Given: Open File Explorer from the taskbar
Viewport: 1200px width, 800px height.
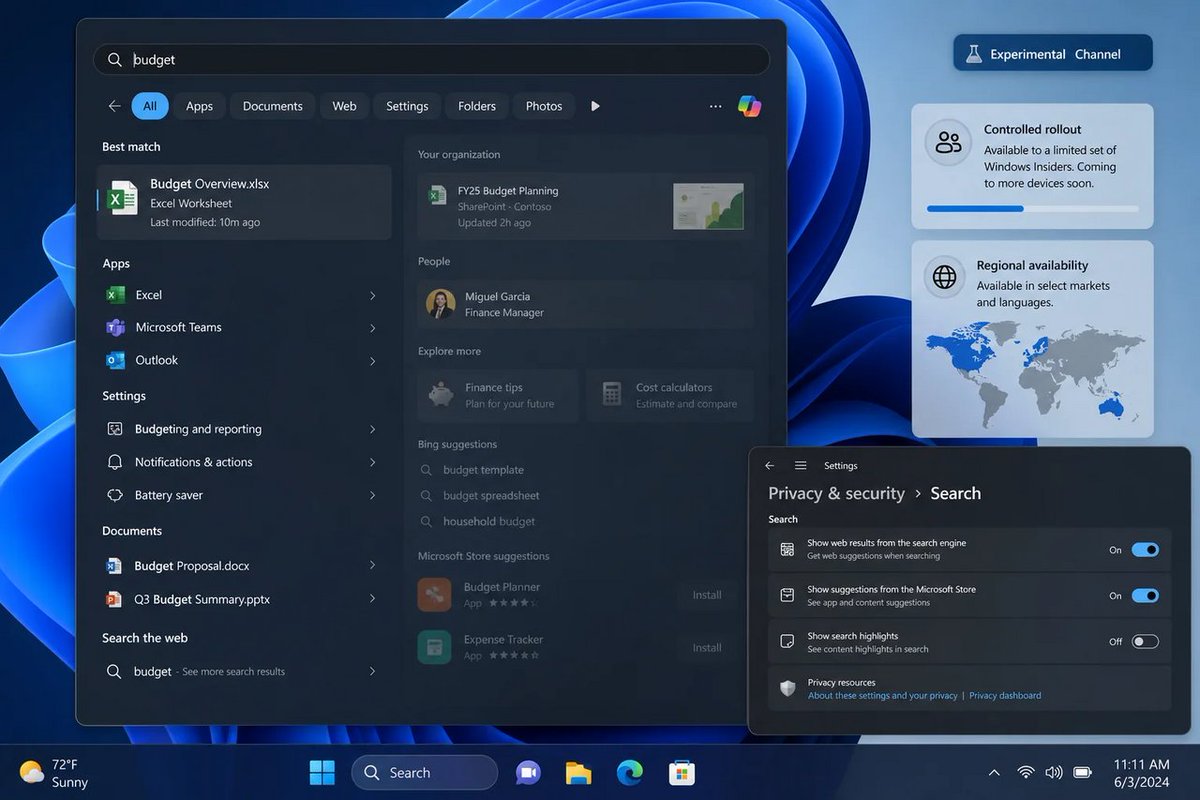Looking at the screenshot, I should 578,772.
